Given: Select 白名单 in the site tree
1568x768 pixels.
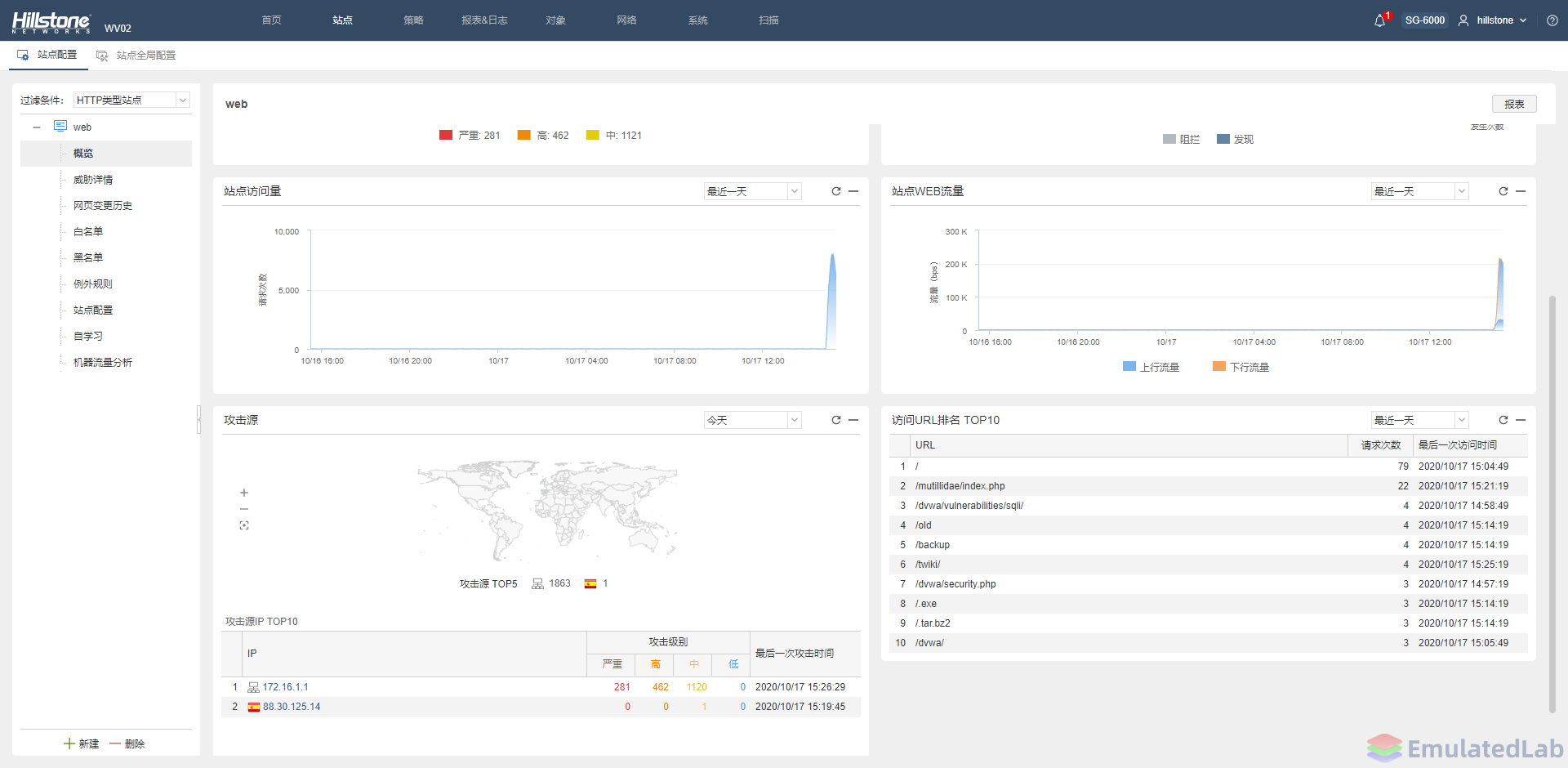Looking at the screenshot, I should click(88, 232).
